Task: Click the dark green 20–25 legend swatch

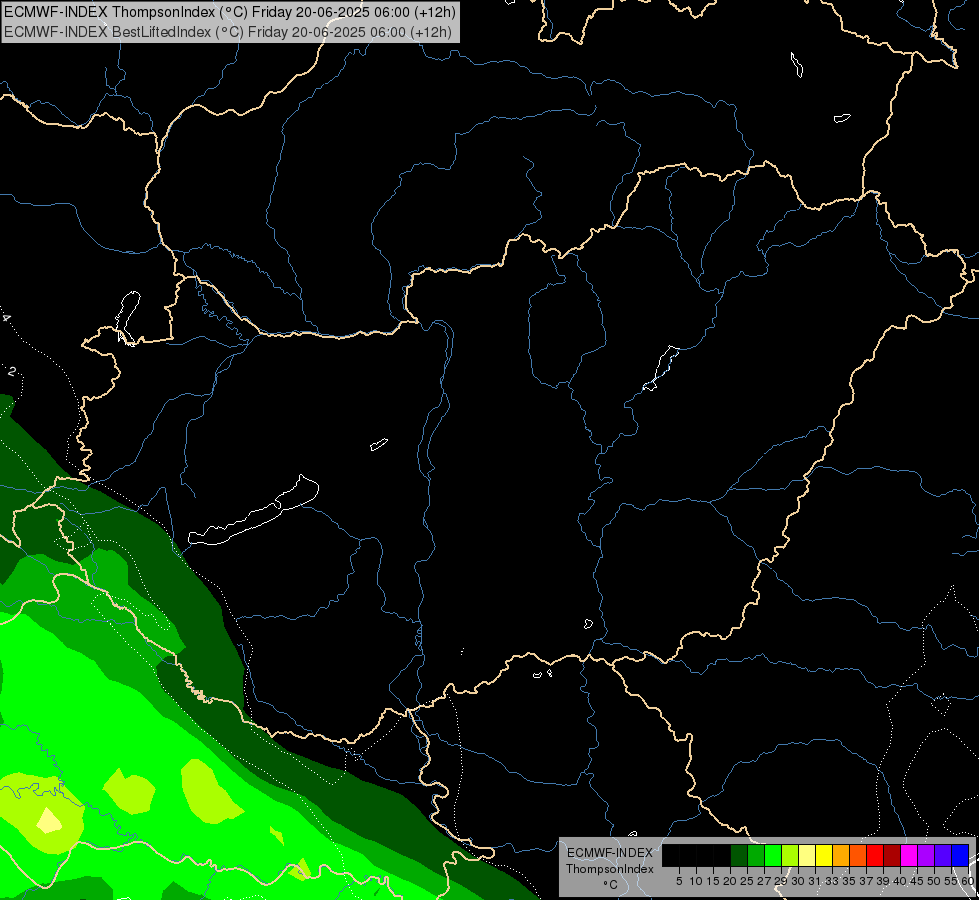Action: (739, 855)
